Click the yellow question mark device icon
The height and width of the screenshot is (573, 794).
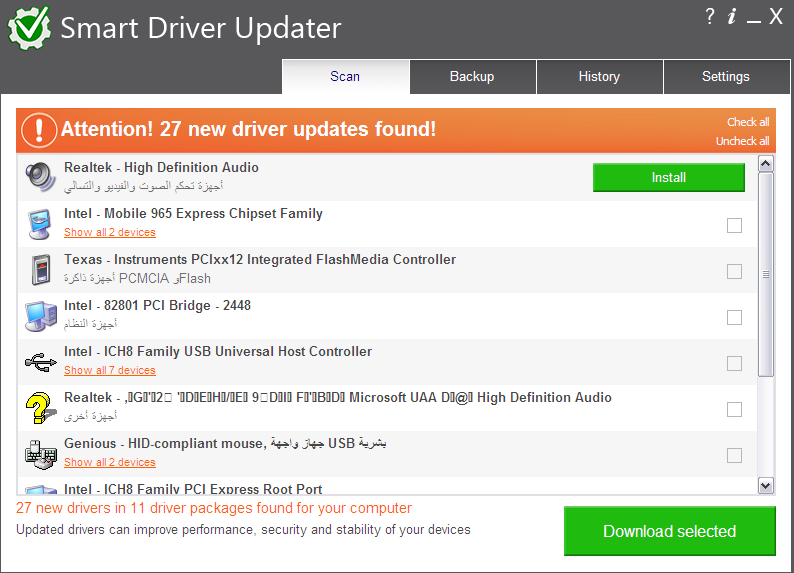click(x=41, y=407)
